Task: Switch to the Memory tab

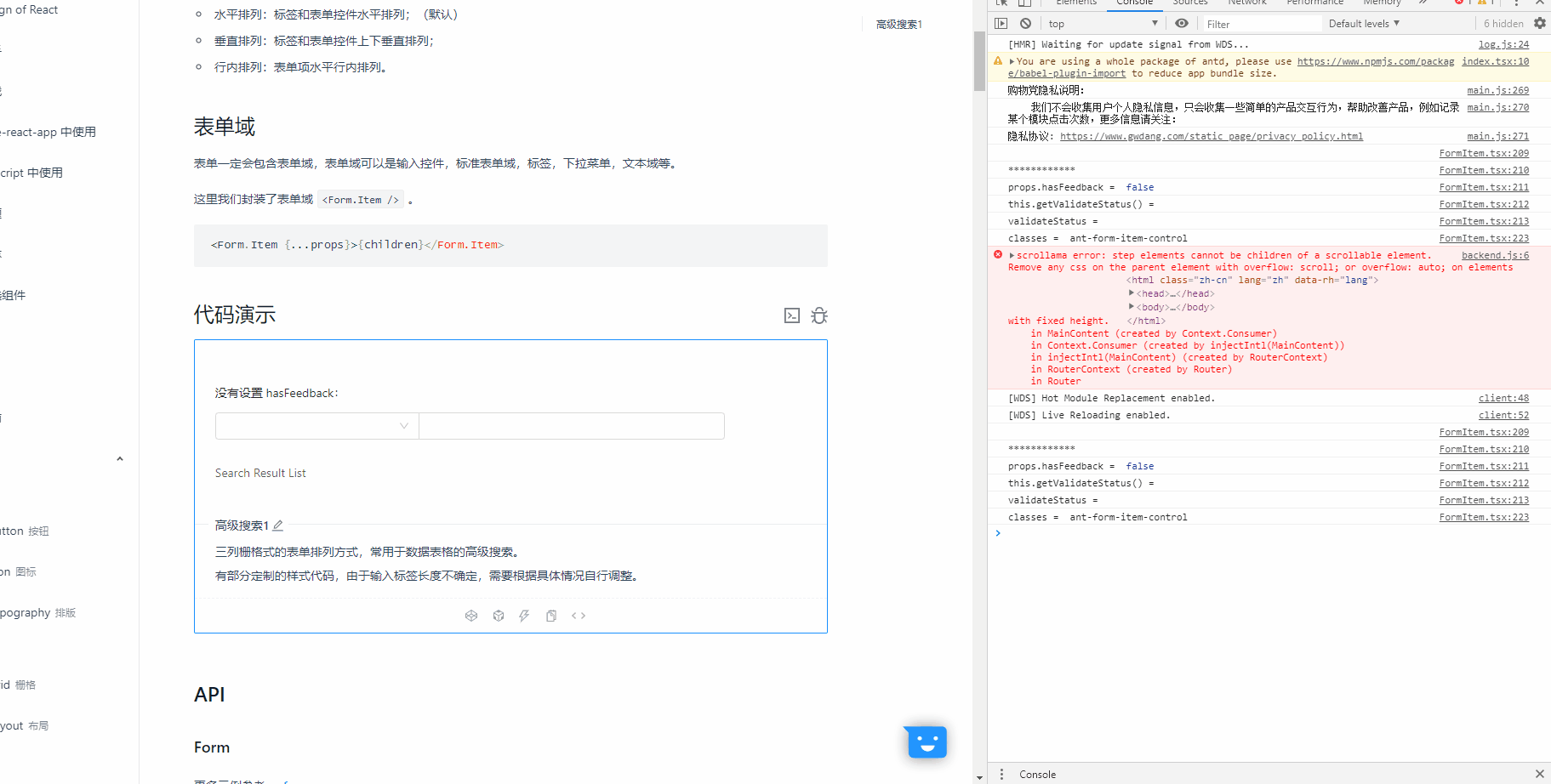Action: pyautogui.click(x=1382, y=3)
